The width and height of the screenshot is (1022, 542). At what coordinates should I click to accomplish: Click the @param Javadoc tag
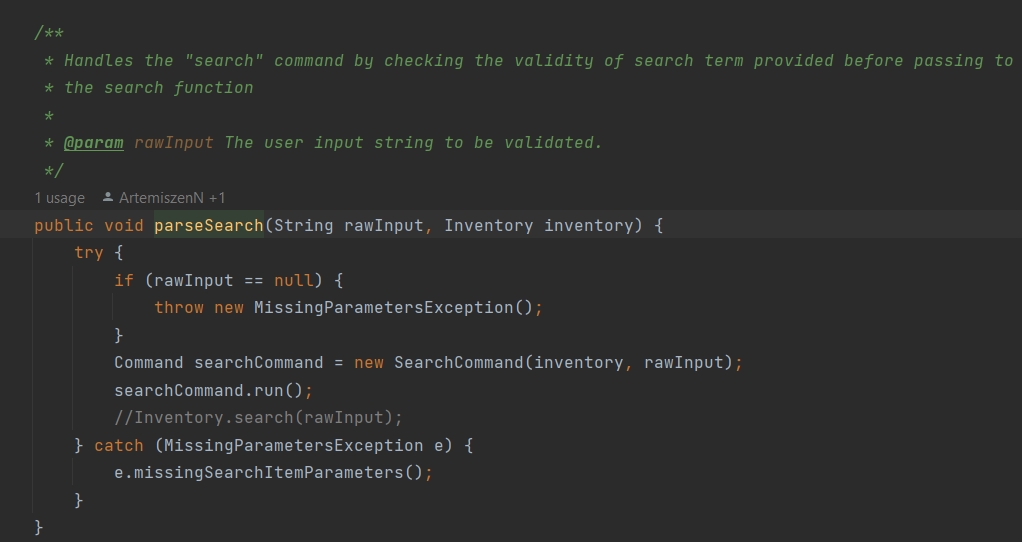click(94, 143)
